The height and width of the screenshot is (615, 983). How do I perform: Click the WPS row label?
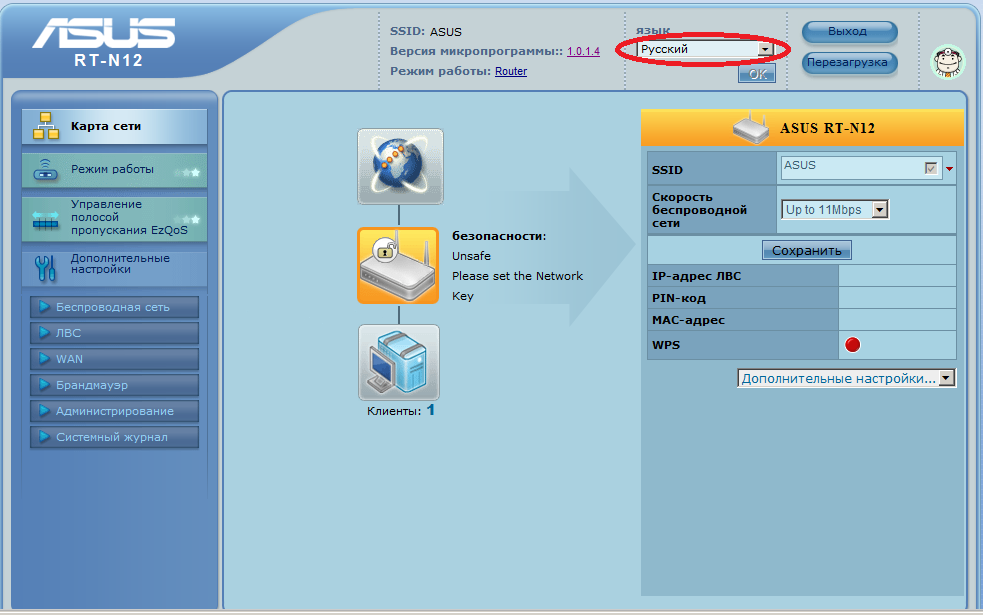point(666,345)
